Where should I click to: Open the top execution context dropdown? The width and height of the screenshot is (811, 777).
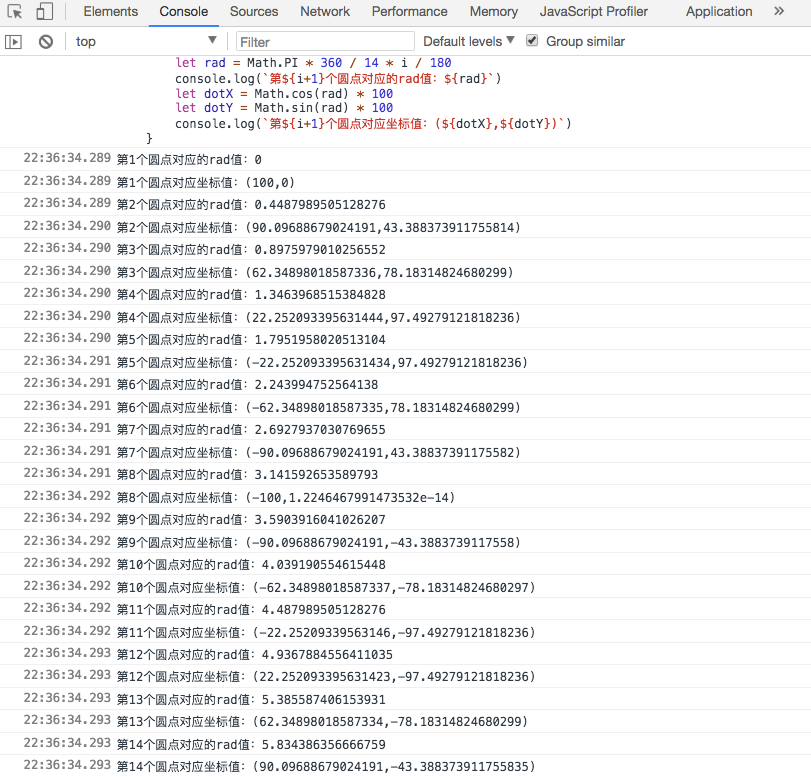(x=146, y=41)
